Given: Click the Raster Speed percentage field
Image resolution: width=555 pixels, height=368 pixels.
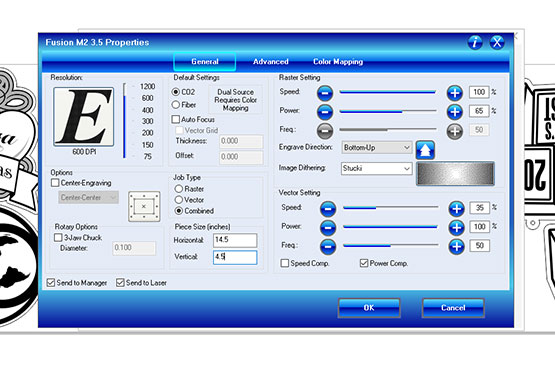Looking at the screenshot, I should 479,92.
